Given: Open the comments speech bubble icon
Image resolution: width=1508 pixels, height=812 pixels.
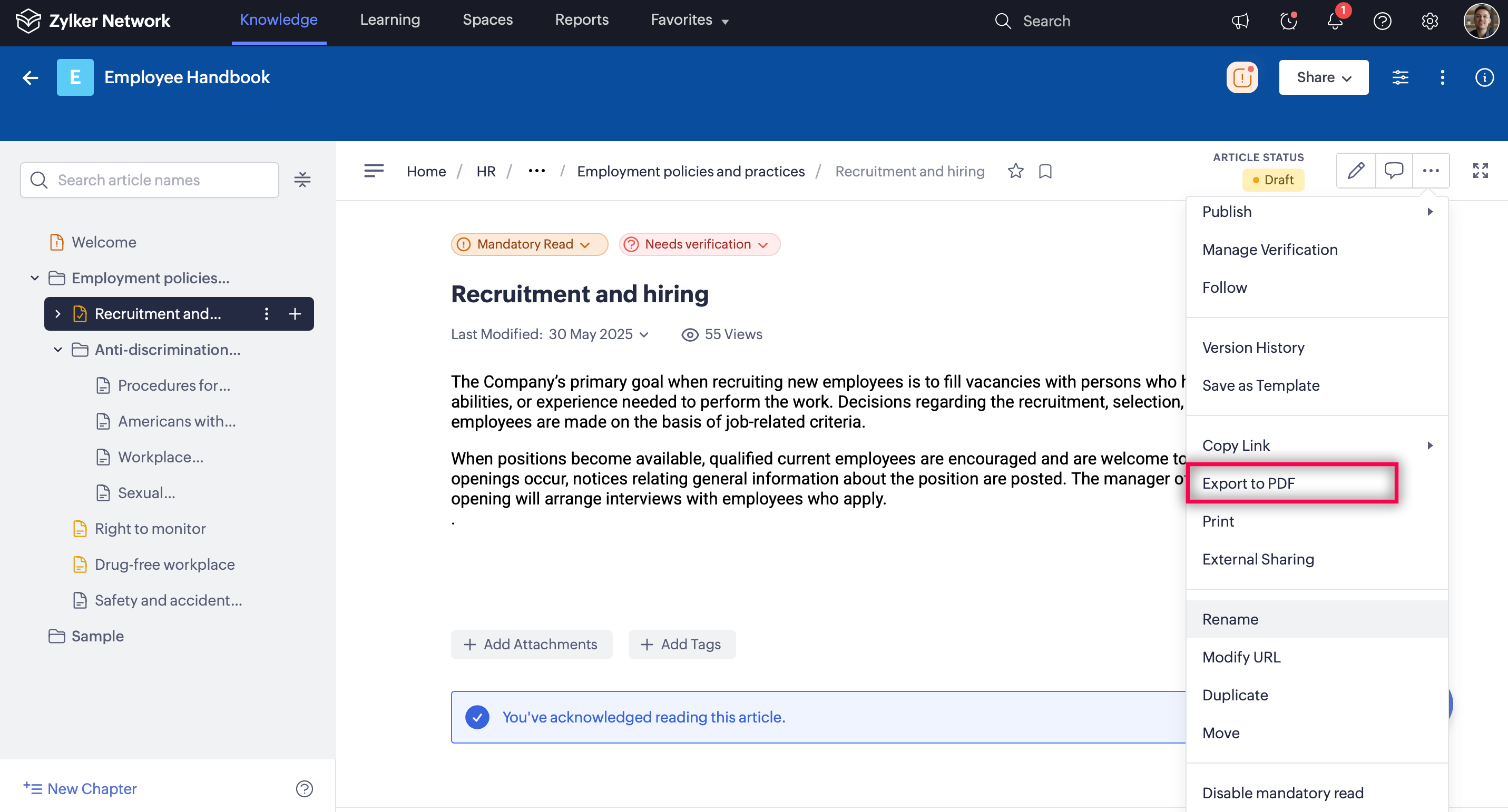Looking at the screenshot, I should [1393, 171].
